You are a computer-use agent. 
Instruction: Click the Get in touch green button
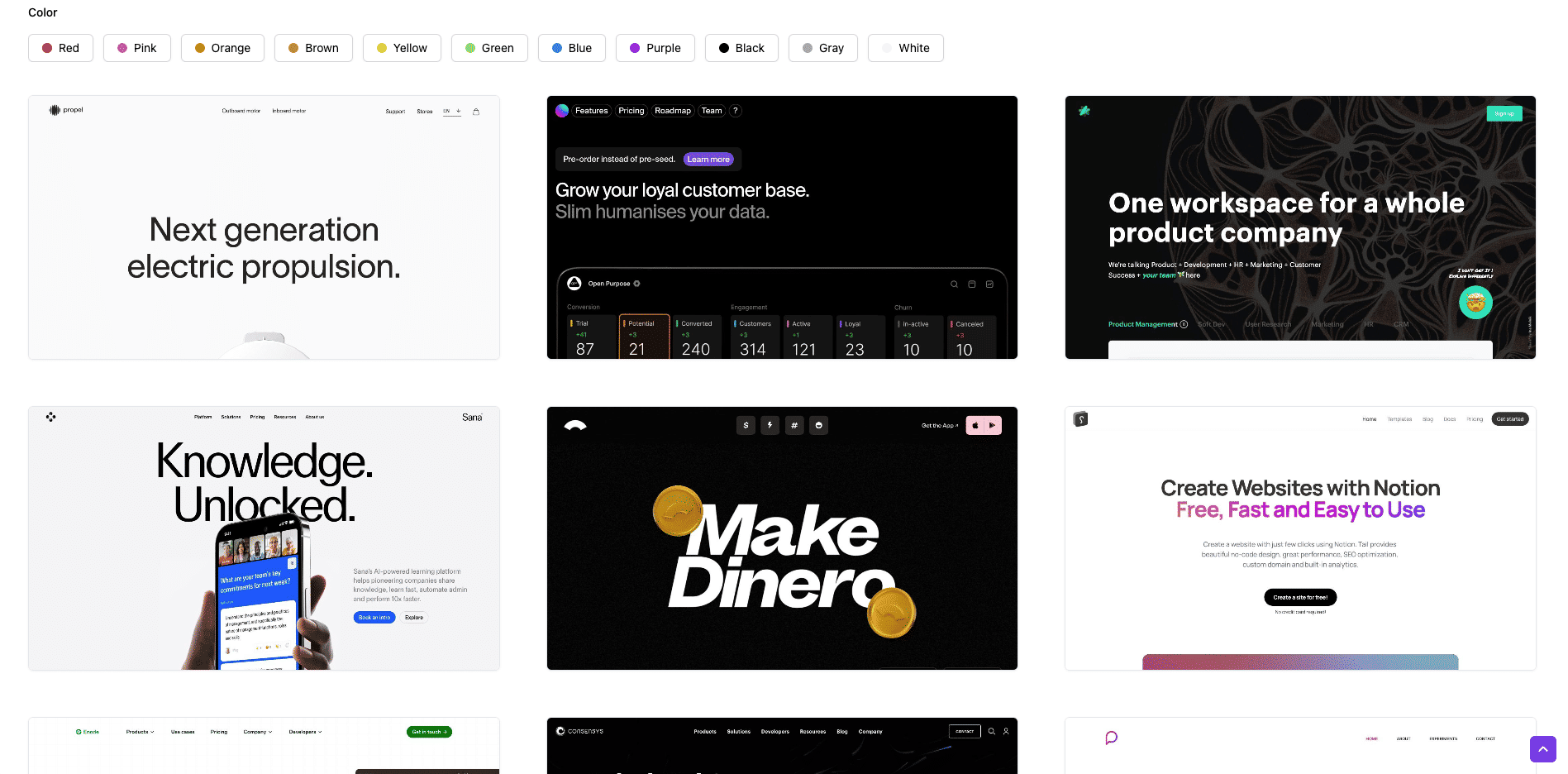pyautogui.click(x=429, y=732)
